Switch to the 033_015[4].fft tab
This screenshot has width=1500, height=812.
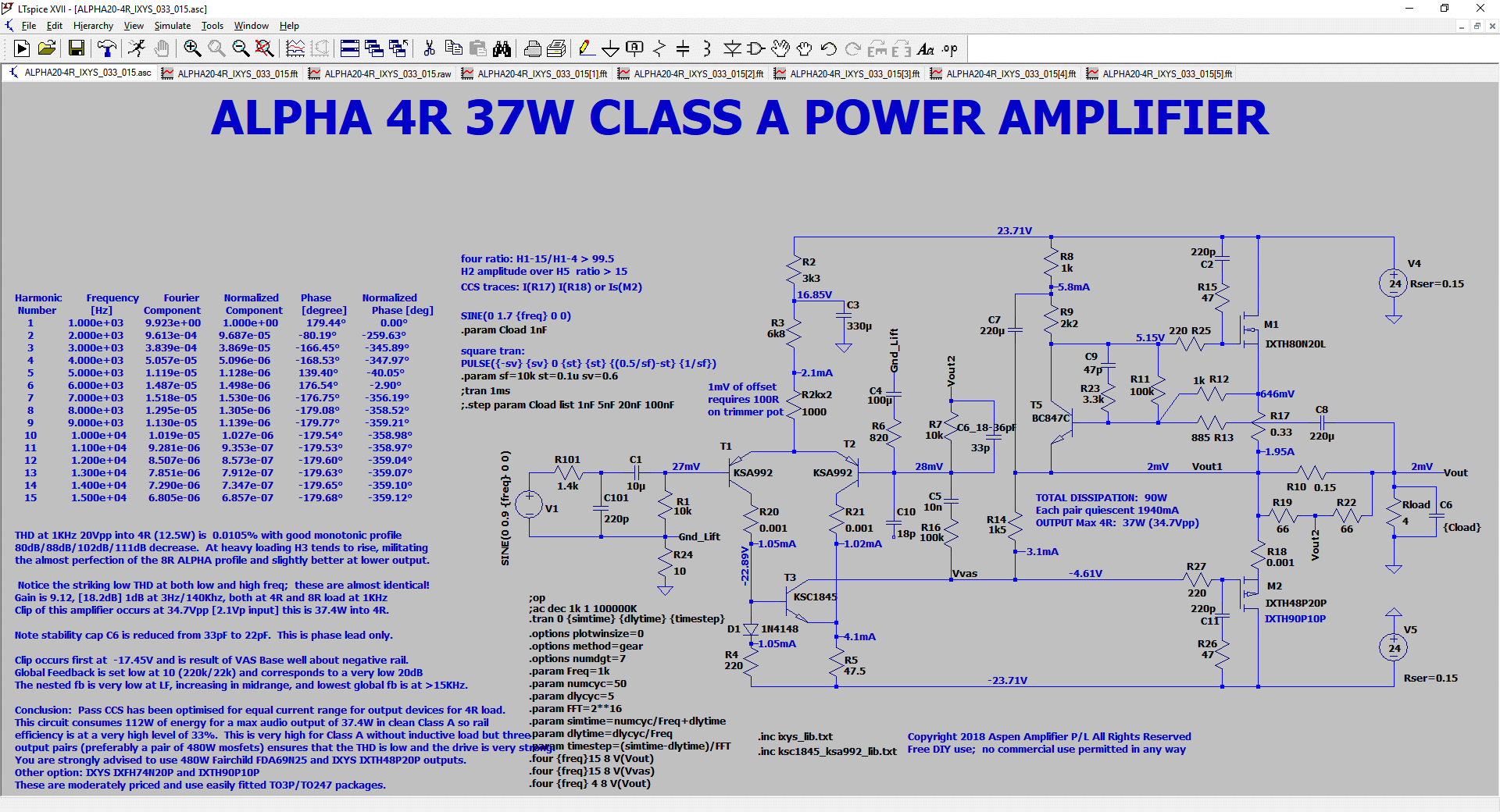pyautogui.click(x=1004, y=73)
